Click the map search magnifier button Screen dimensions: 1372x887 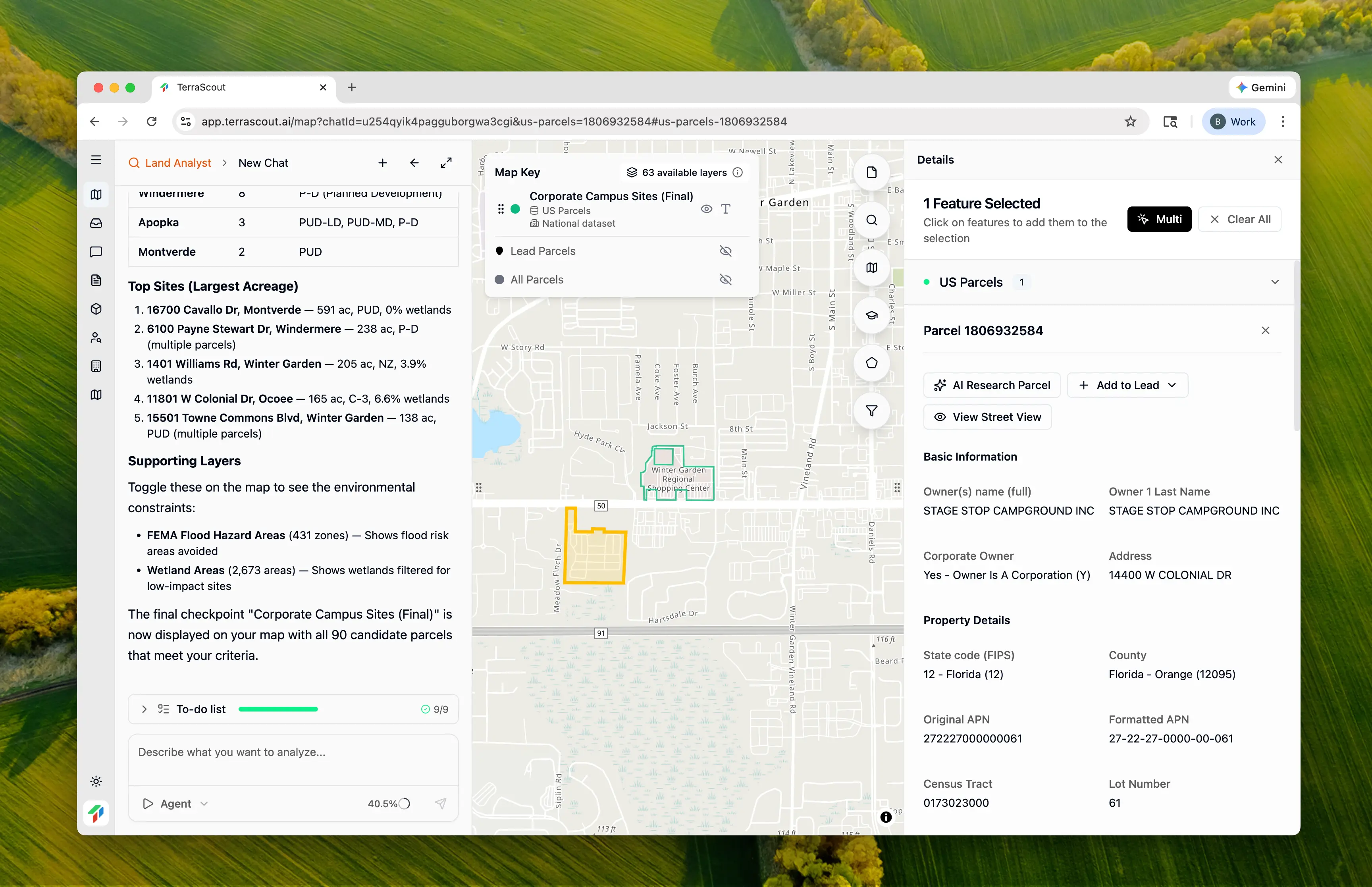click(871, 220)
